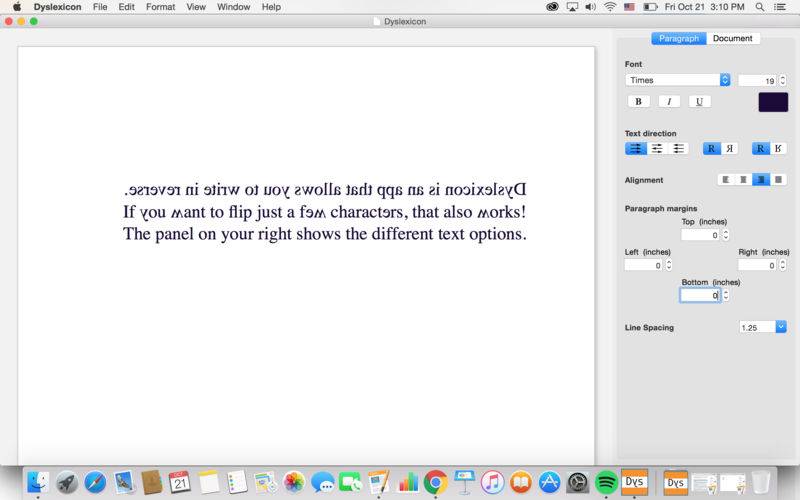Choose the mirrored Я character option
The height and width of the screenshot is (500, 800).
(730, 148)
